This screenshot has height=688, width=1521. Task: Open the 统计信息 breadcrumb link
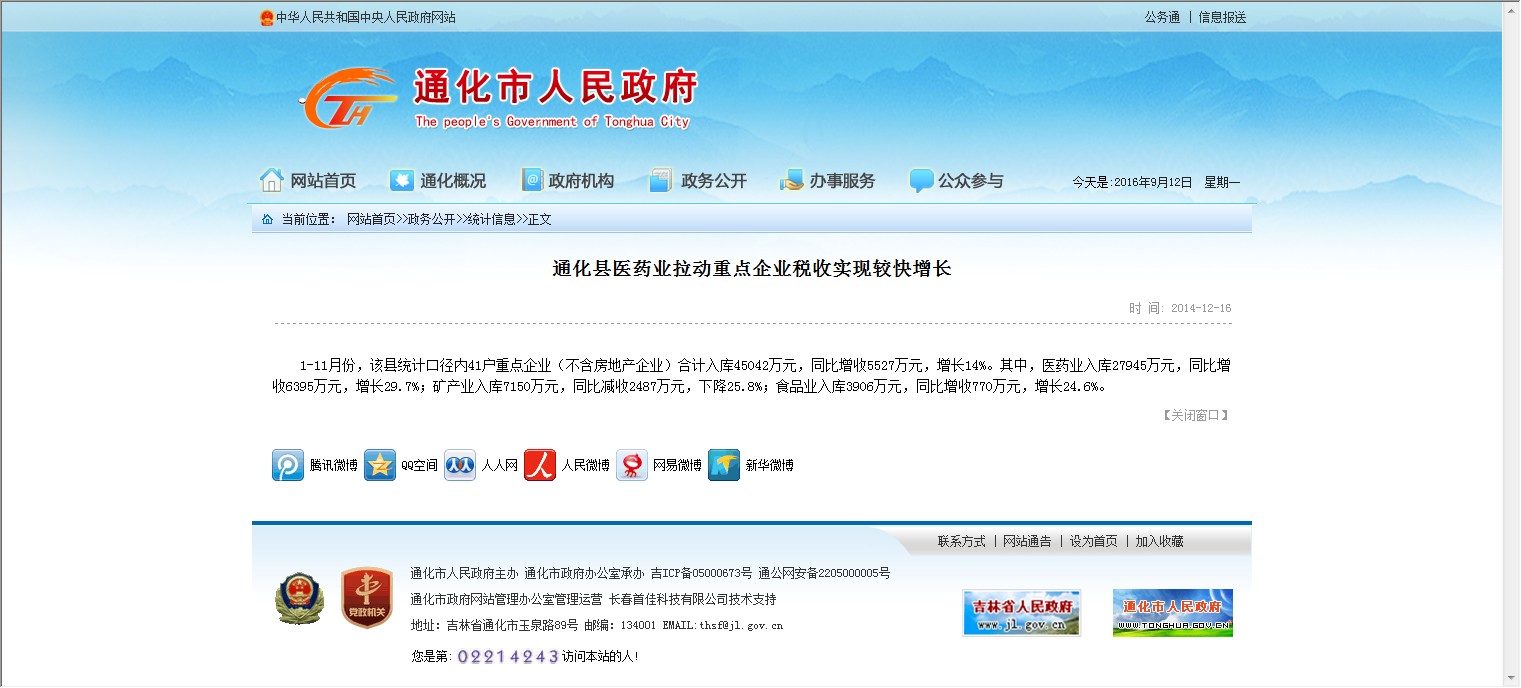(491, 219)
